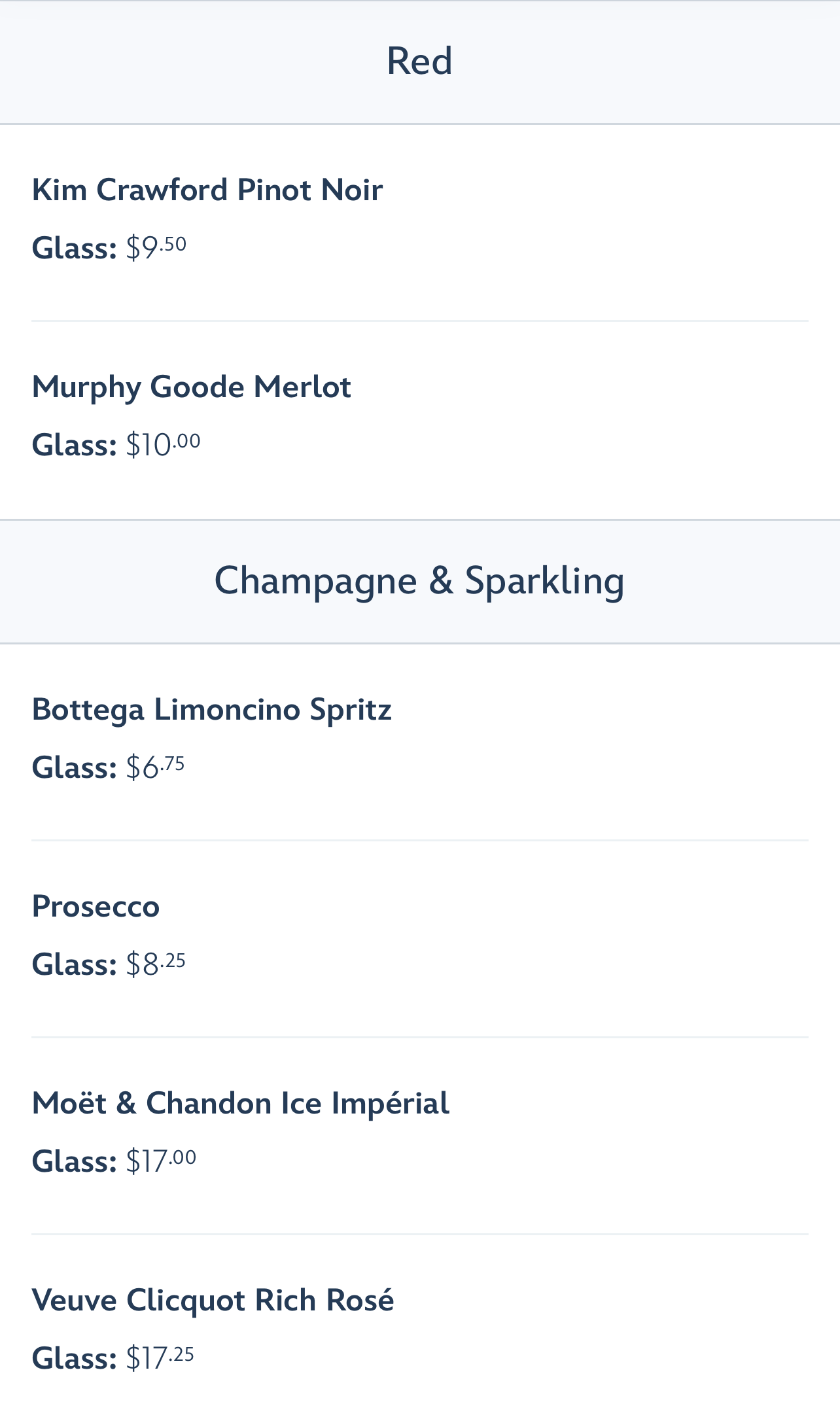Click the $17.25 glass price
This screenshot has width=840, height=1404.
tap(160, 1358)
